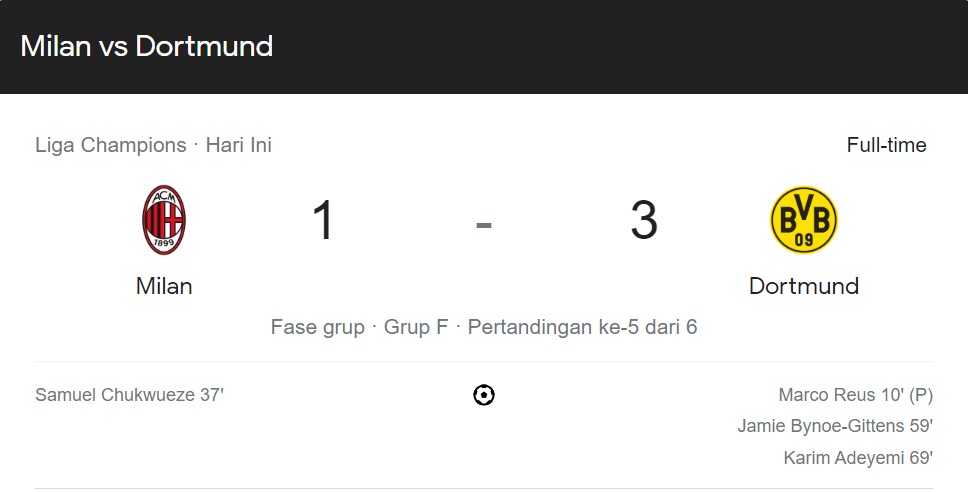The image size is (968, 492).
Task: Open the Milan team name link
Action: pyautogui.click(x=164, y=286)
